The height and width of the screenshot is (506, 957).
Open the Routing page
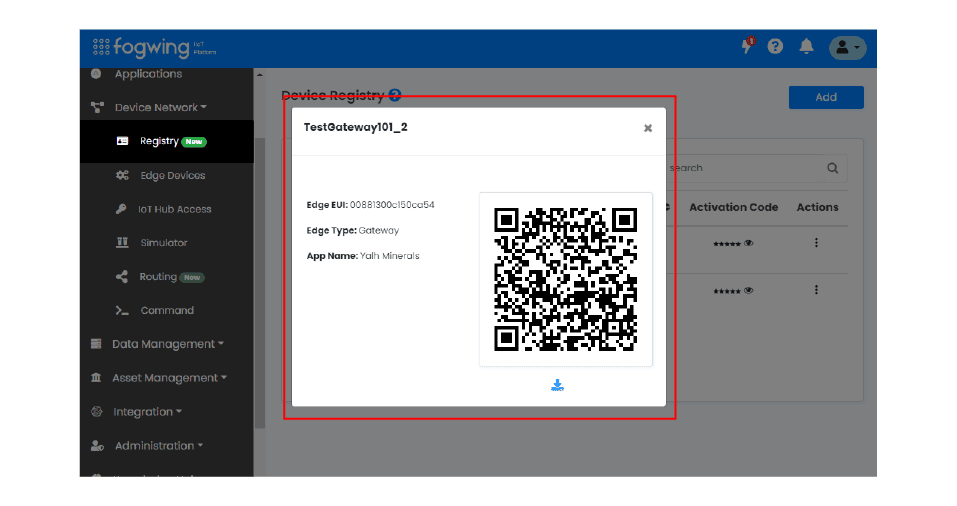(x=158, y=276)
